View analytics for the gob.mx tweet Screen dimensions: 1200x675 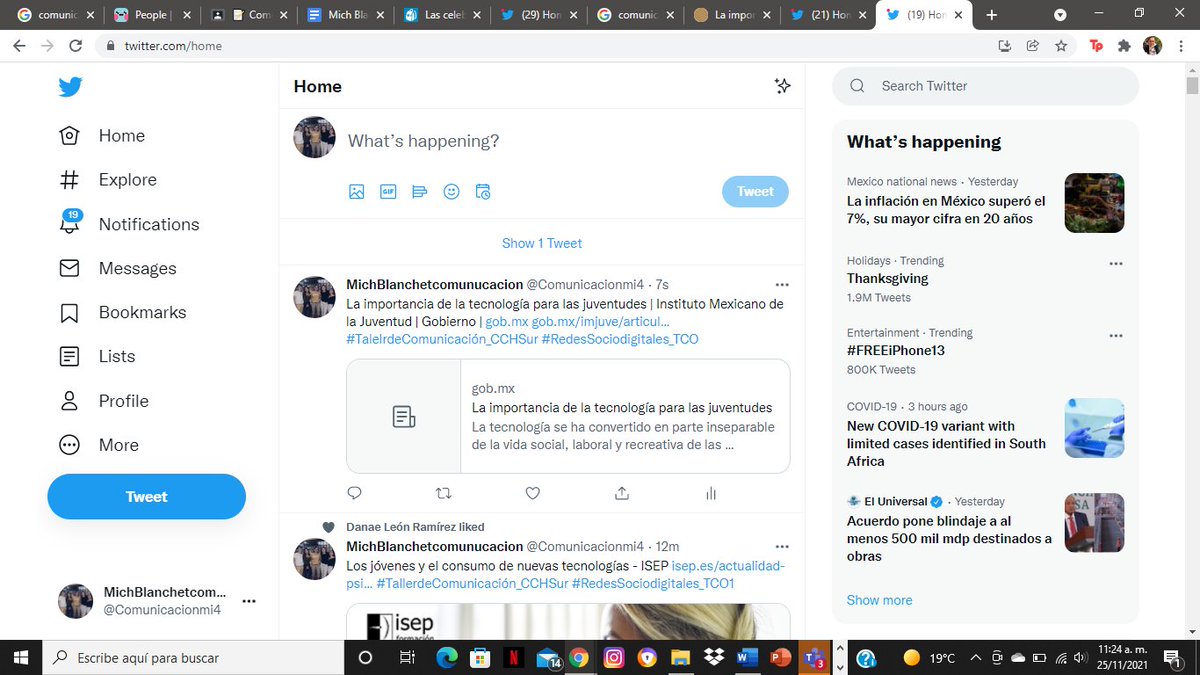[711, 493]
